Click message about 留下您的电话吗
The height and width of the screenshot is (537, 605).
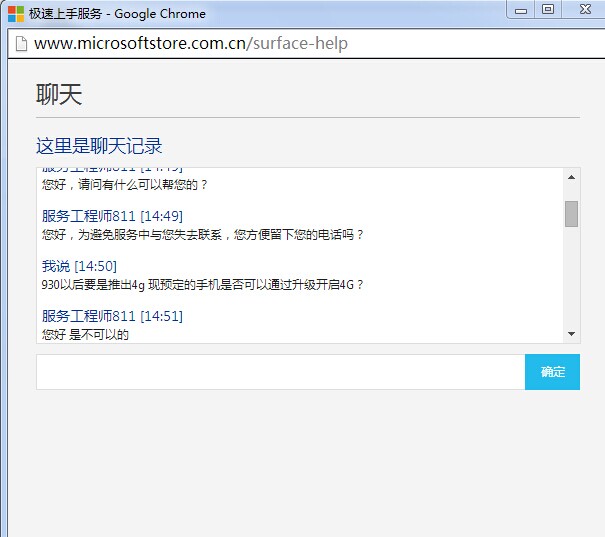click(203, 235)
